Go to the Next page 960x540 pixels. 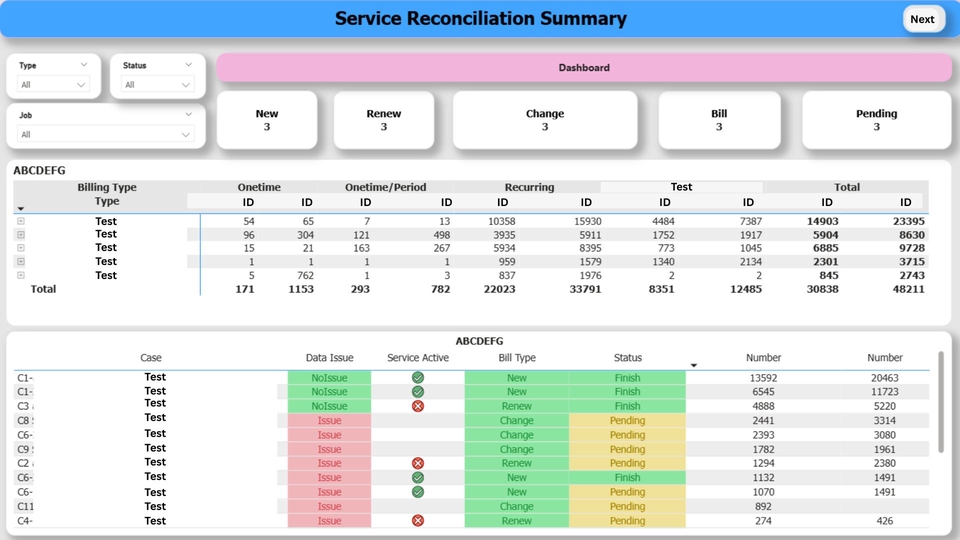coord(922,19)
